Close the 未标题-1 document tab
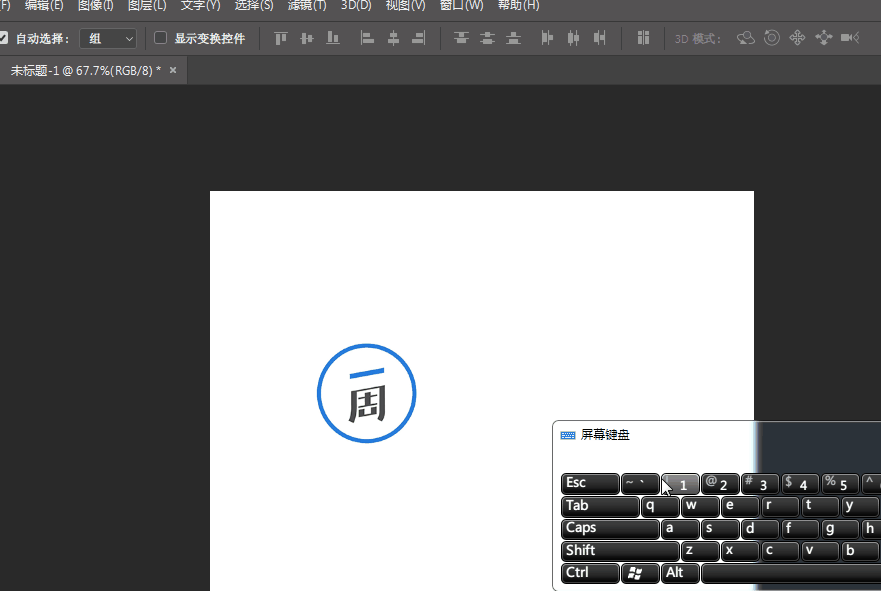The width and height of the screenshot is (881, 591). coord(173,70)
